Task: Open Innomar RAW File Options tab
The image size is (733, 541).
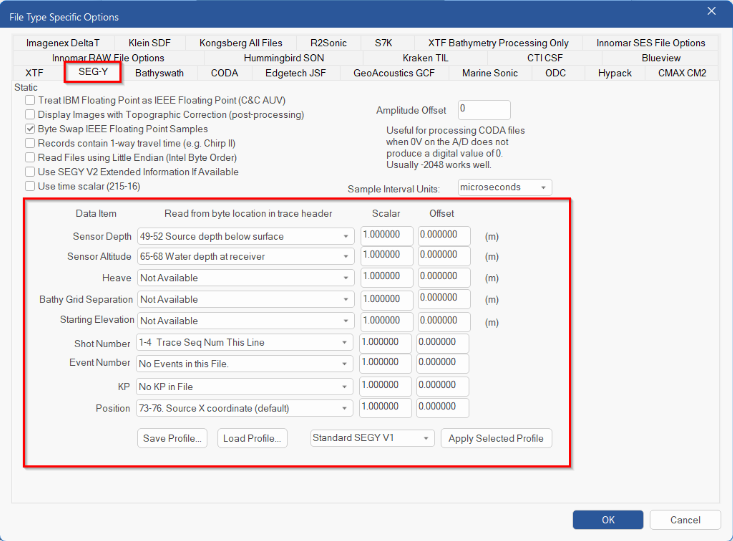Action: [108, 58]
